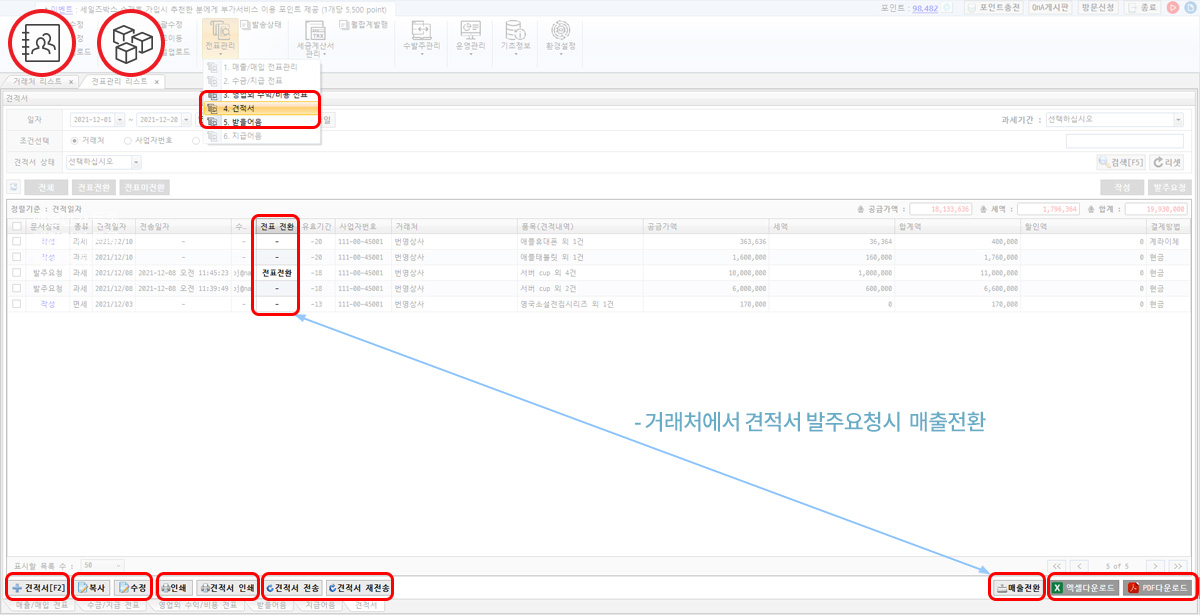
Task: Check the header select-all checkbox
Action: (16, 226)
